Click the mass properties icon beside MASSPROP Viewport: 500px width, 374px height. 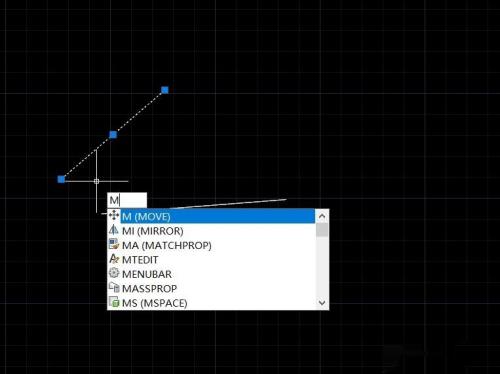[x=114, y=287]
